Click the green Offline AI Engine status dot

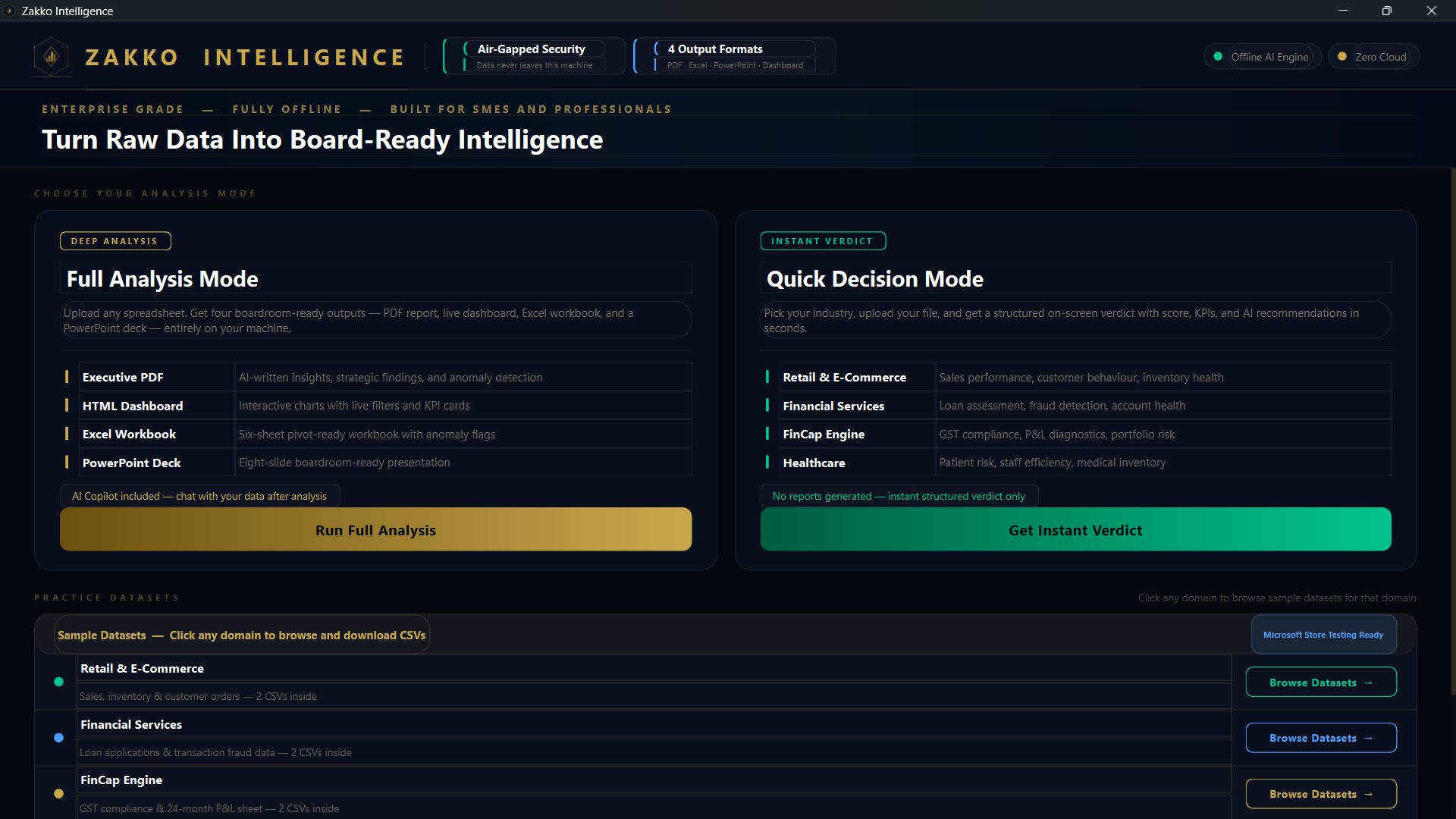(x=1218, y=56)
